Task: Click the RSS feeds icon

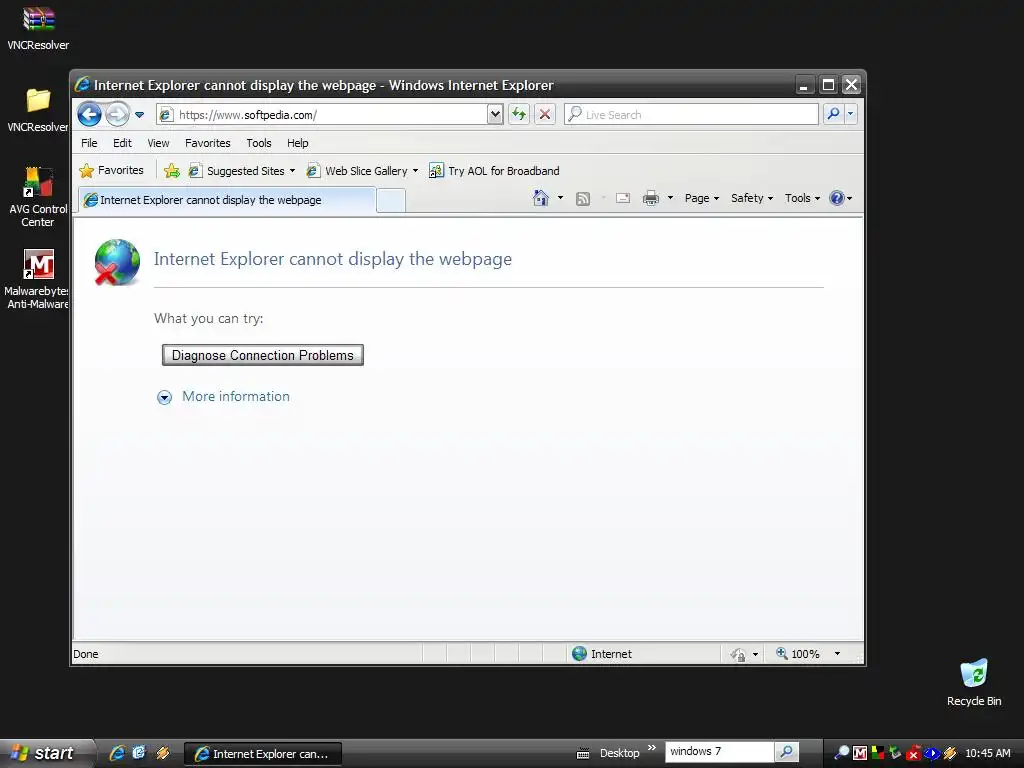Action: click(x=583, y=199)
